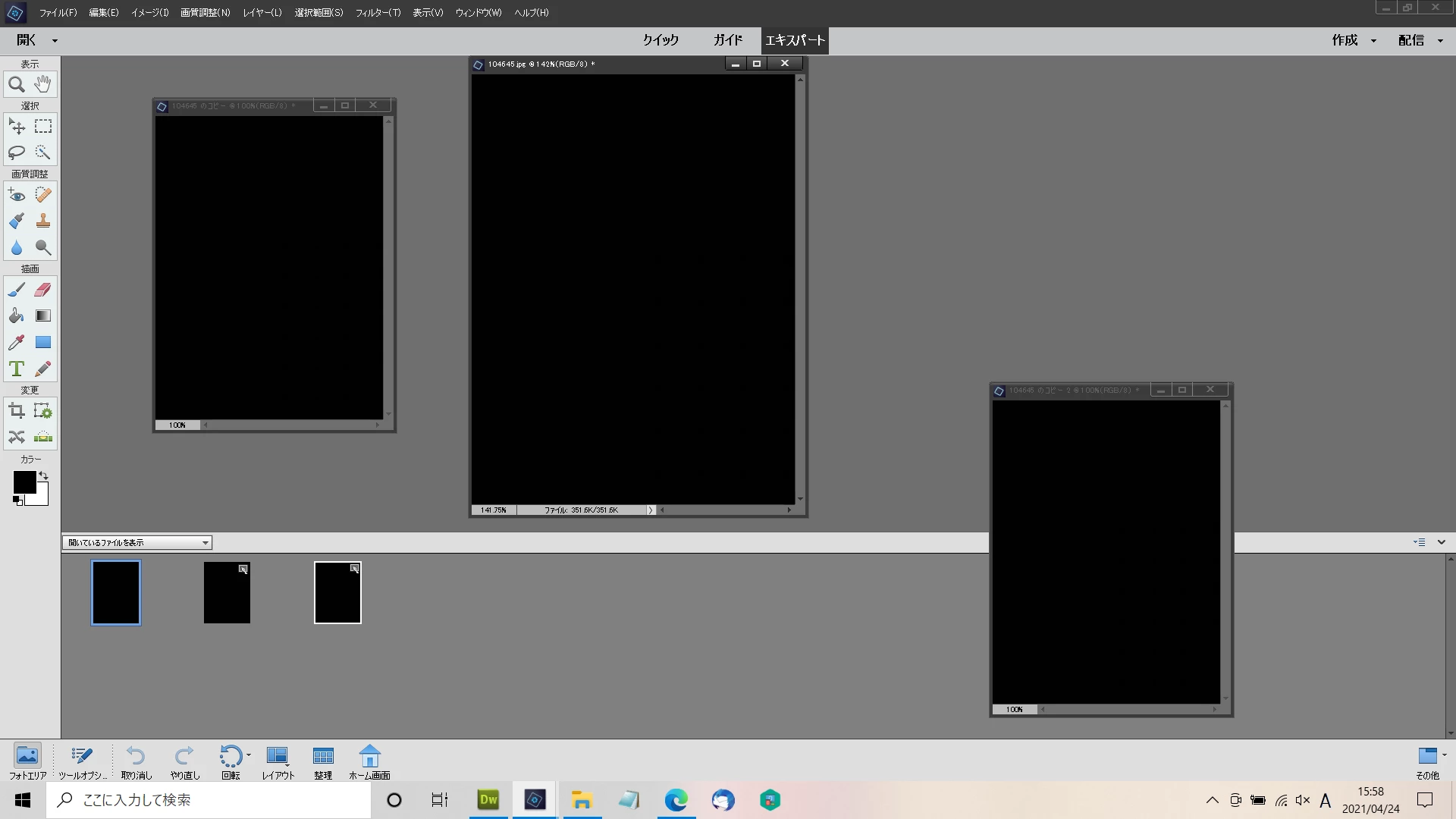The image size is (1456, 819).
Task: Select the Red Eye Removal tool
Action: pos(16,195)
